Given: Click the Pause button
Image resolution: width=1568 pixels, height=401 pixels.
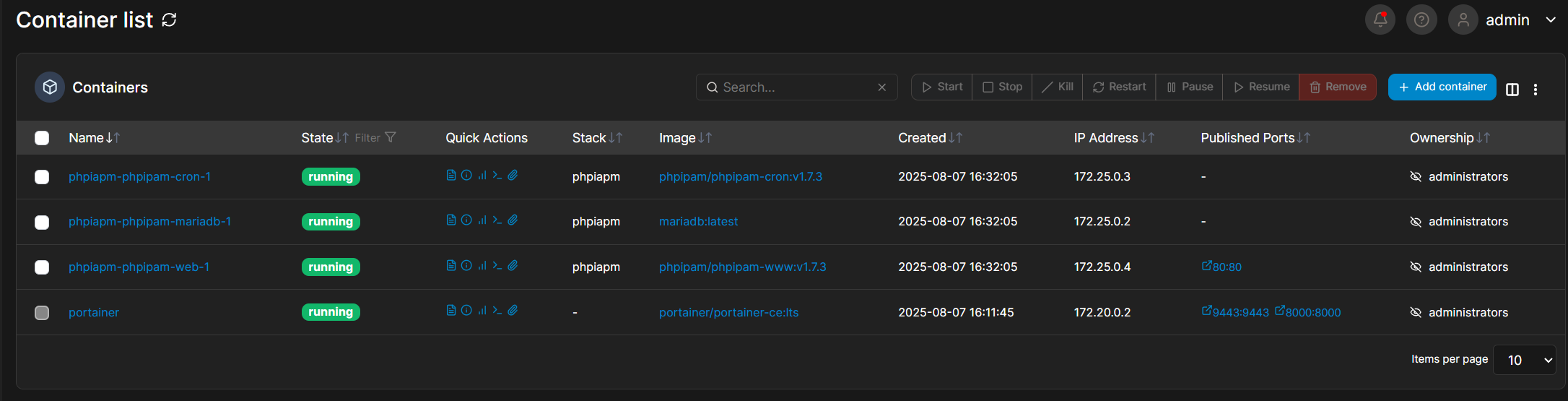Looking at the screenshot, I should point(1190,87).
